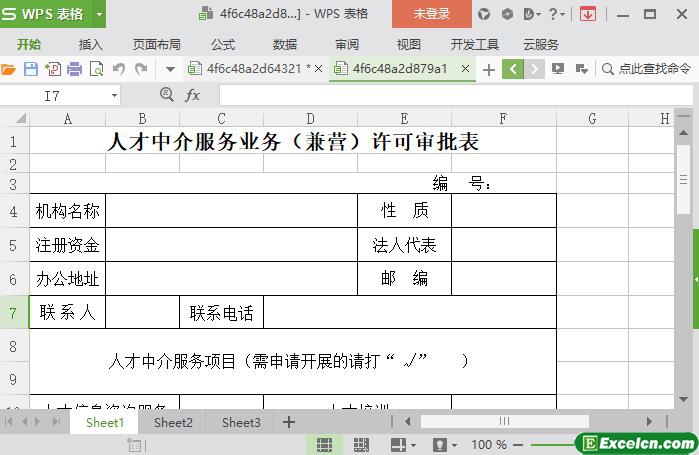Go to next document tab arrow

tap(534, 69)
